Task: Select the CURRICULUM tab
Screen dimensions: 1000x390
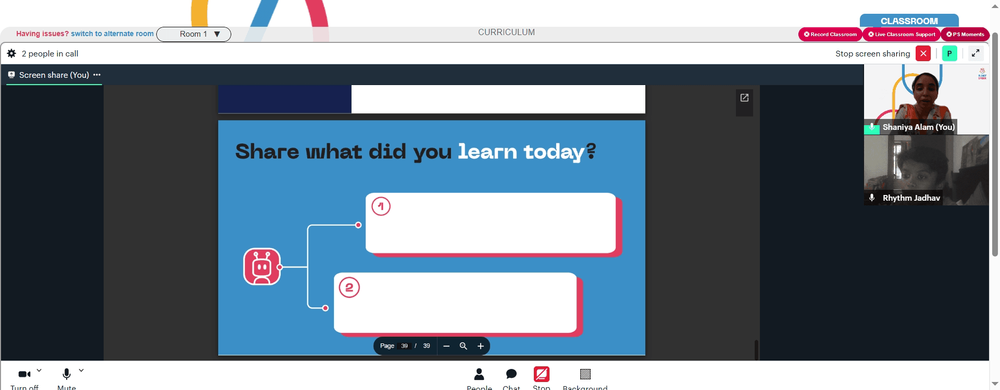Action: 506,32
